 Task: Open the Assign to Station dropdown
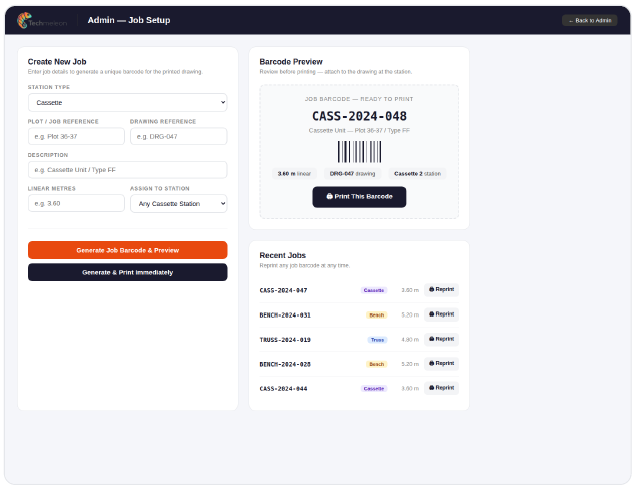pos(178,203)
